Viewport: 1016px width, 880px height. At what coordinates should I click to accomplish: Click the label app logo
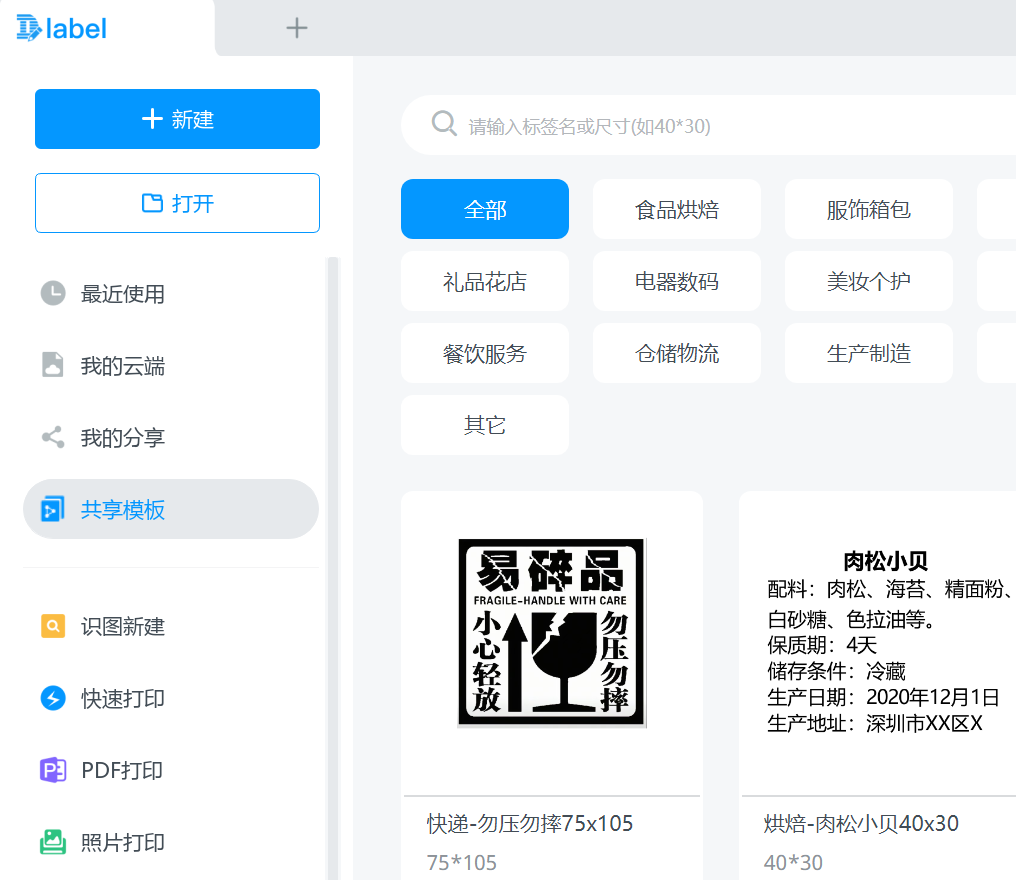[x=61, y=28]
